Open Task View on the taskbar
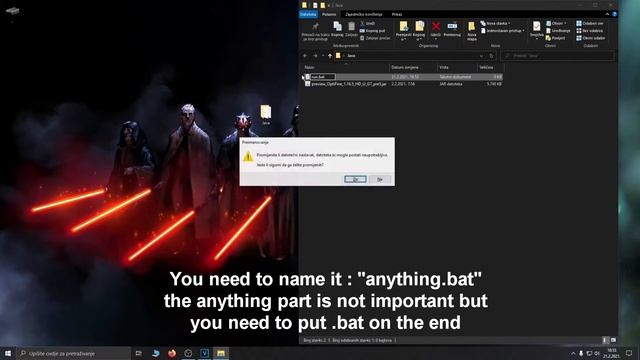 (x=138, y=353)
